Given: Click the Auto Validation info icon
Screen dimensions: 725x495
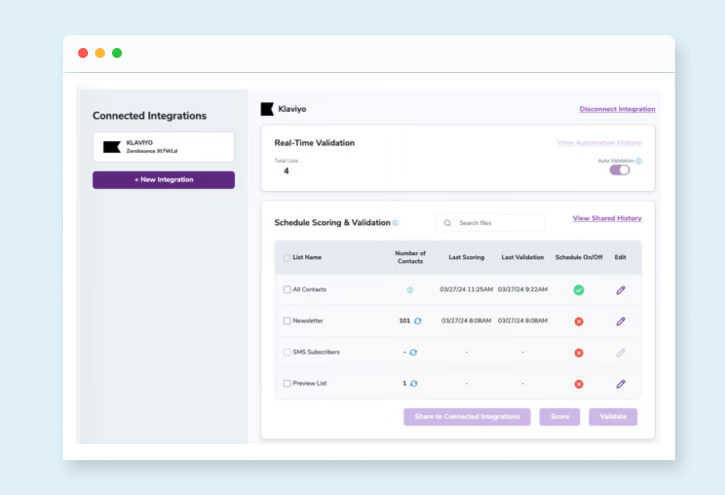Looking at the screenshot, I should 639,161.
